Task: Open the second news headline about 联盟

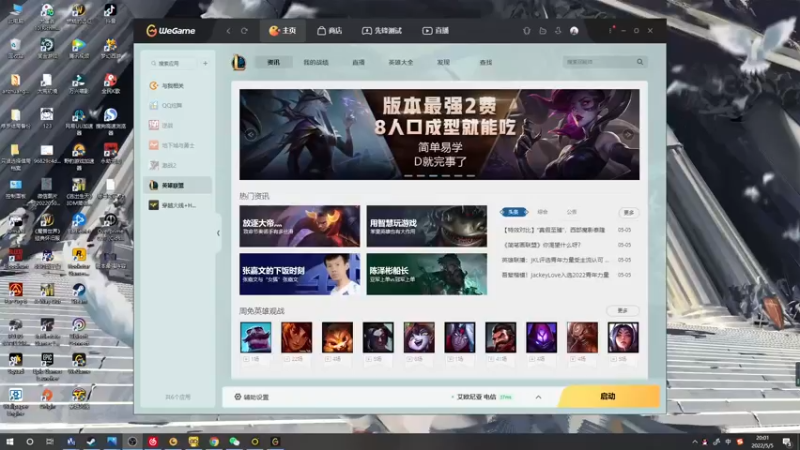Action: point(541,245)
